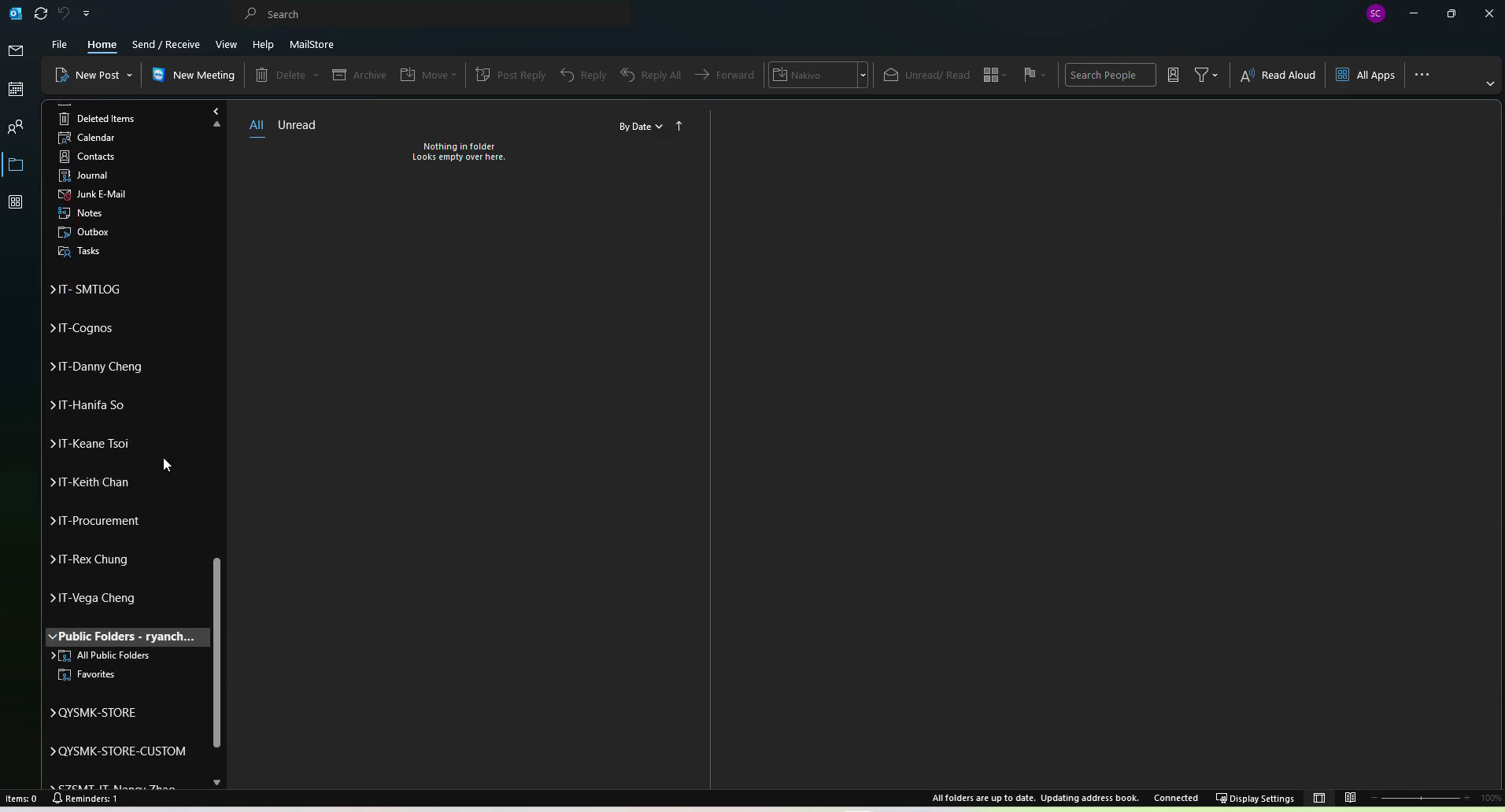Click the zoom slider in status bar
The width and height of the screenshot is (1505, 812).
(x=1421, y=799)
